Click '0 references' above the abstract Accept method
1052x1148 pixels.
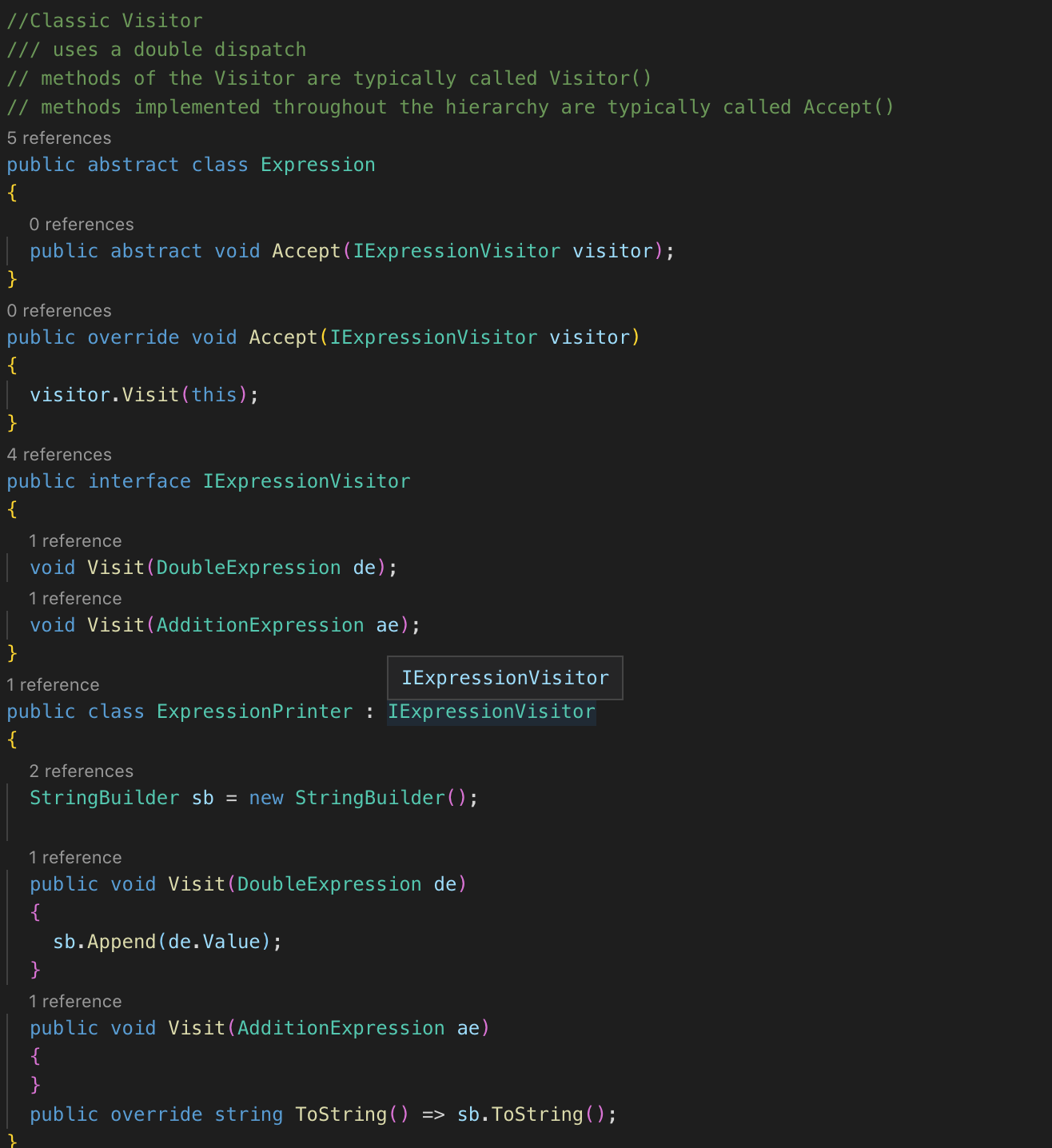(82, 225)
